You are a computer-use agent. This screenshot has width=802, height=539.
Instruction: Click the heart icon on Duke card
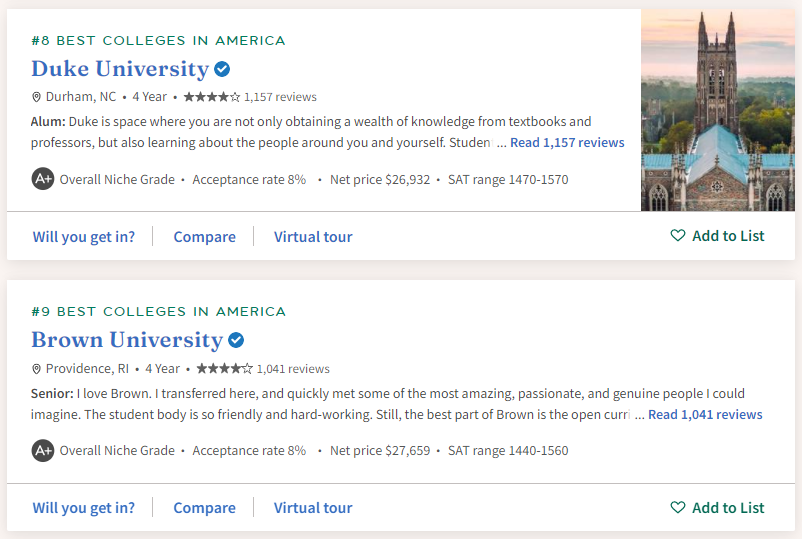tap(678, 236)
